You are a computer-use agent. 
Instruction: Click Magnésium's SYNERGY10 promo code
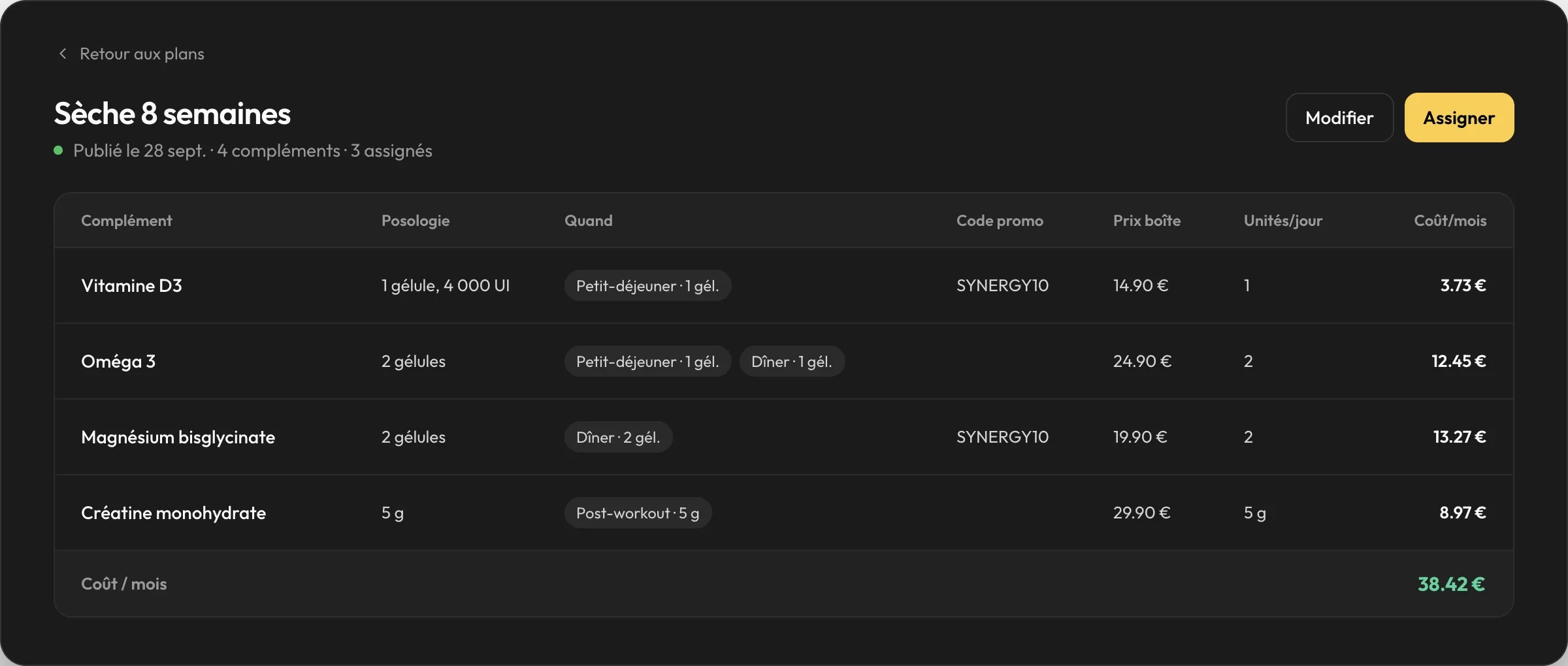click(1002, 437)
